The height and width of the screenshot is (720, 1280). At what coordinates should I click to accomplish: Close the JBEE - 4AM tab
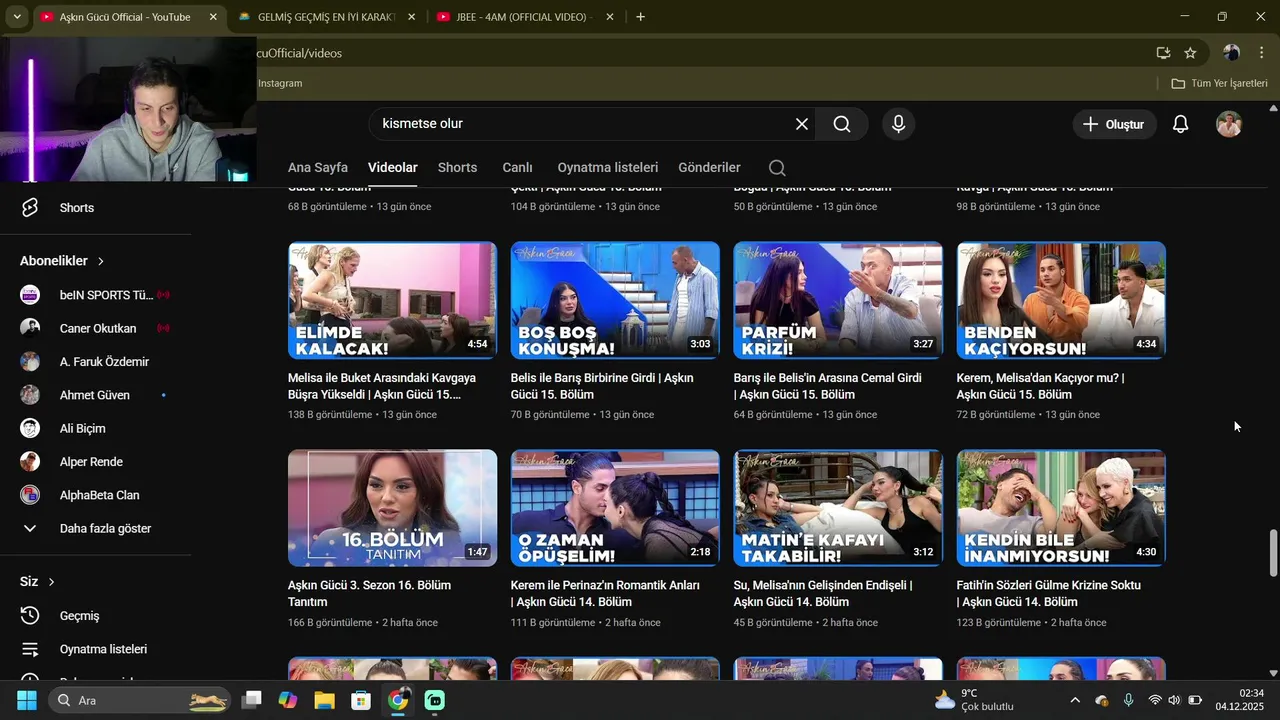click(x=610, y=17)
